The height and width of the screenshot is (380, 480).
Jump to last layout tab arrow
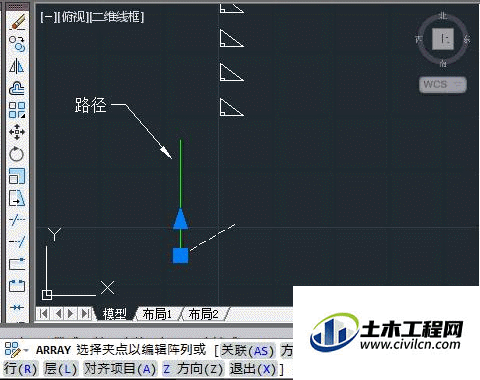pos(85,314)
